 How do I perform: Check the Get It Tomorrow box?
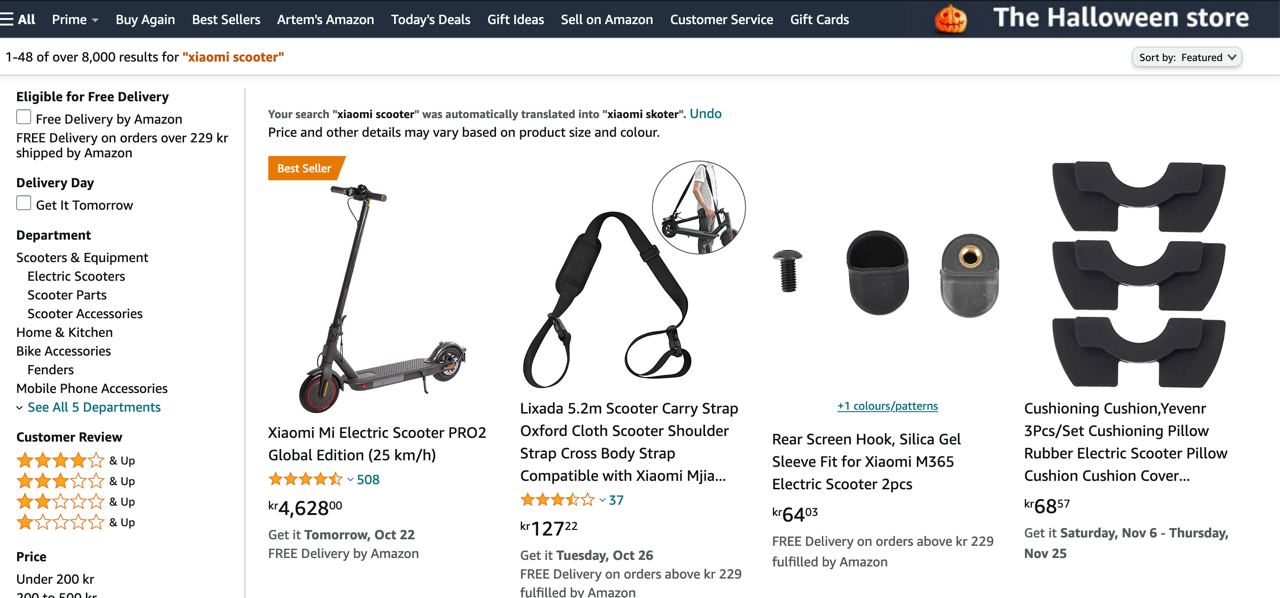coord(24,203)
